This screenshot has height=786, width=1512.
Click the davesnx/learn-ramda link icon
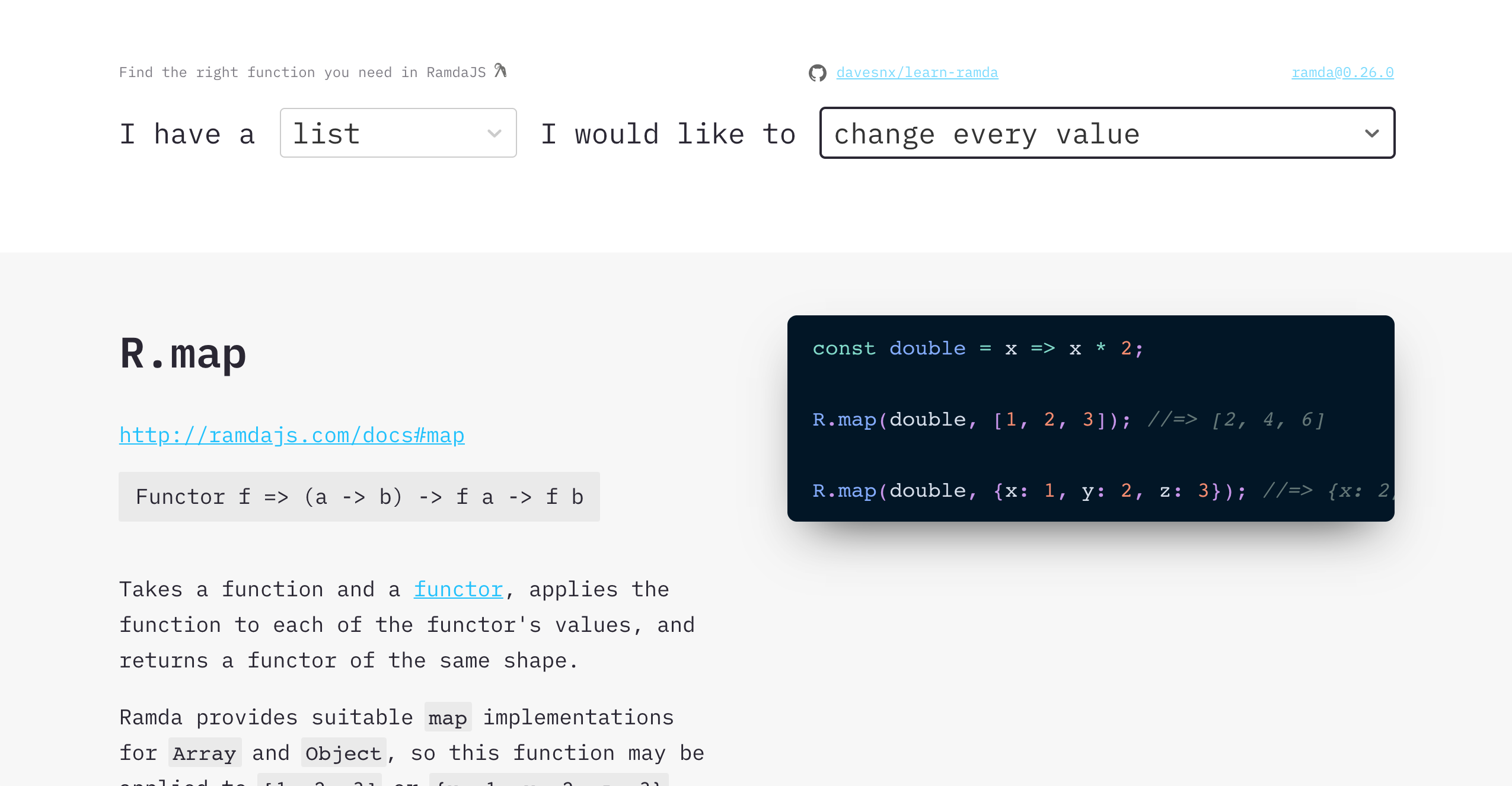pyautogui.click(x=816, y=72)
